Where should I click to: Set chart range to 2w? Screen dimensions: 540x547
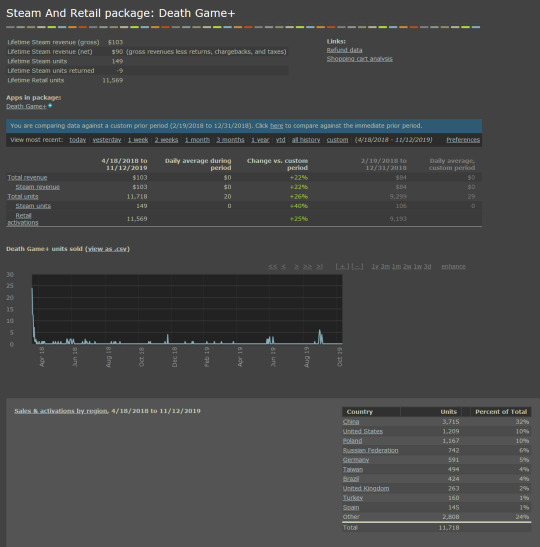(407, 267)
